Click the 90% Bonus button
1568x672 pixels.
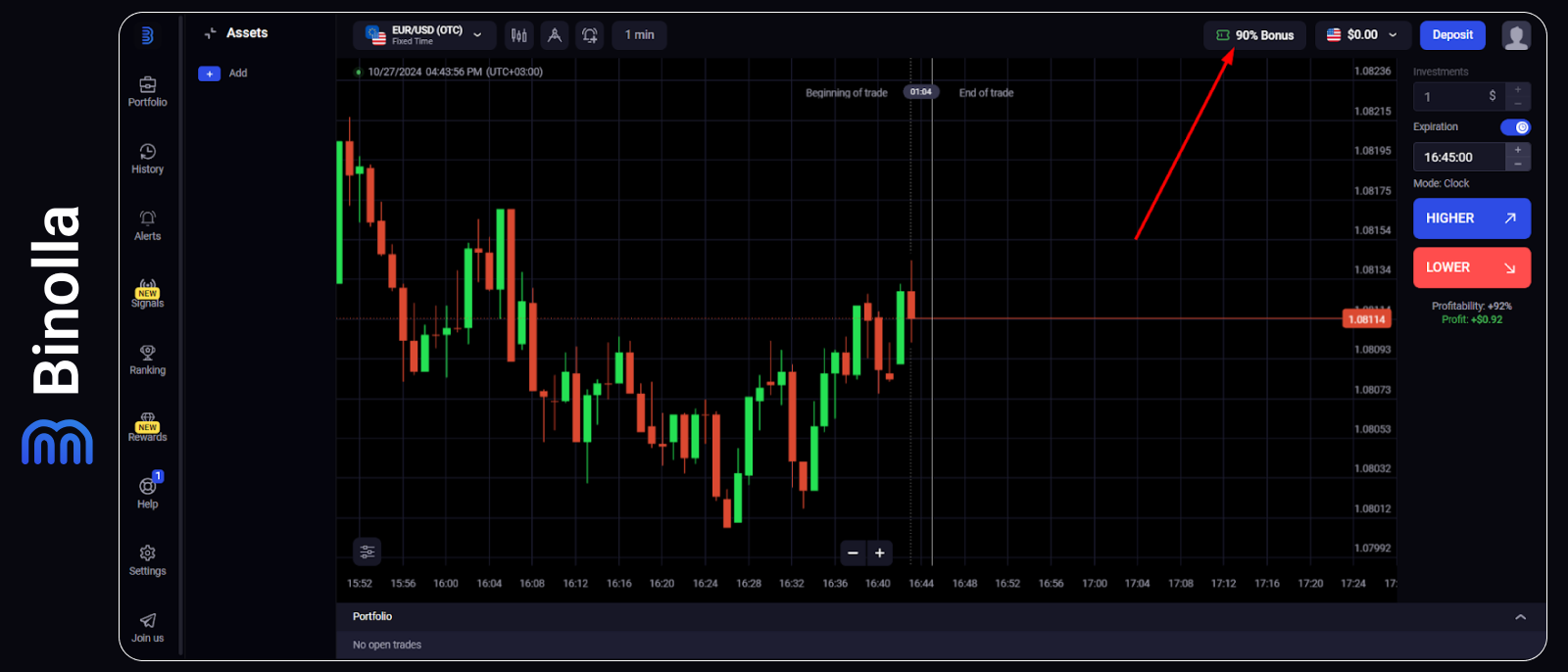tap(1254, 35)
